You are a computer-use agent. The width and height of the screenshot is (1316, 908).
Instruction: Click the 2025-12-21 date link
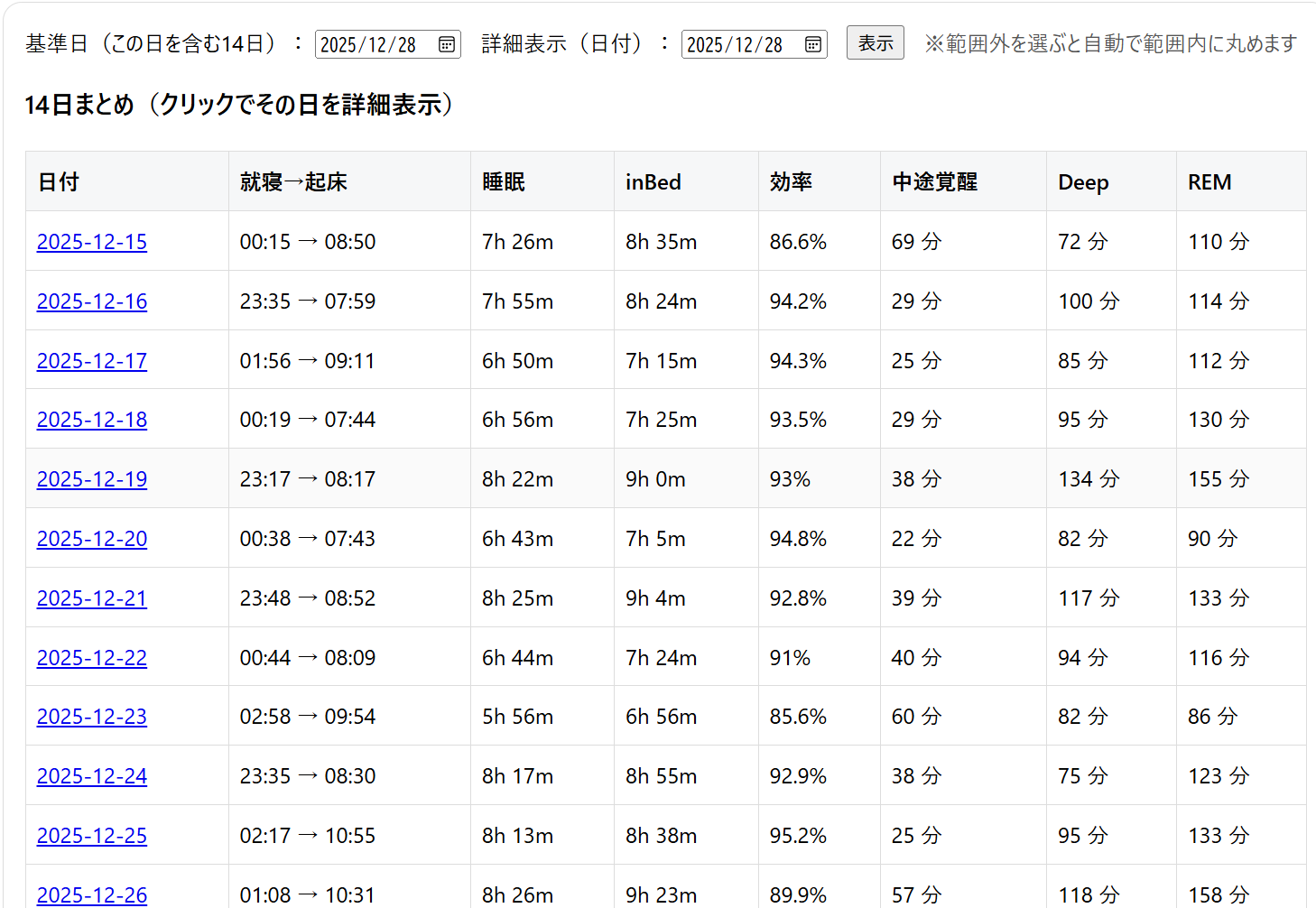[92, 598]
